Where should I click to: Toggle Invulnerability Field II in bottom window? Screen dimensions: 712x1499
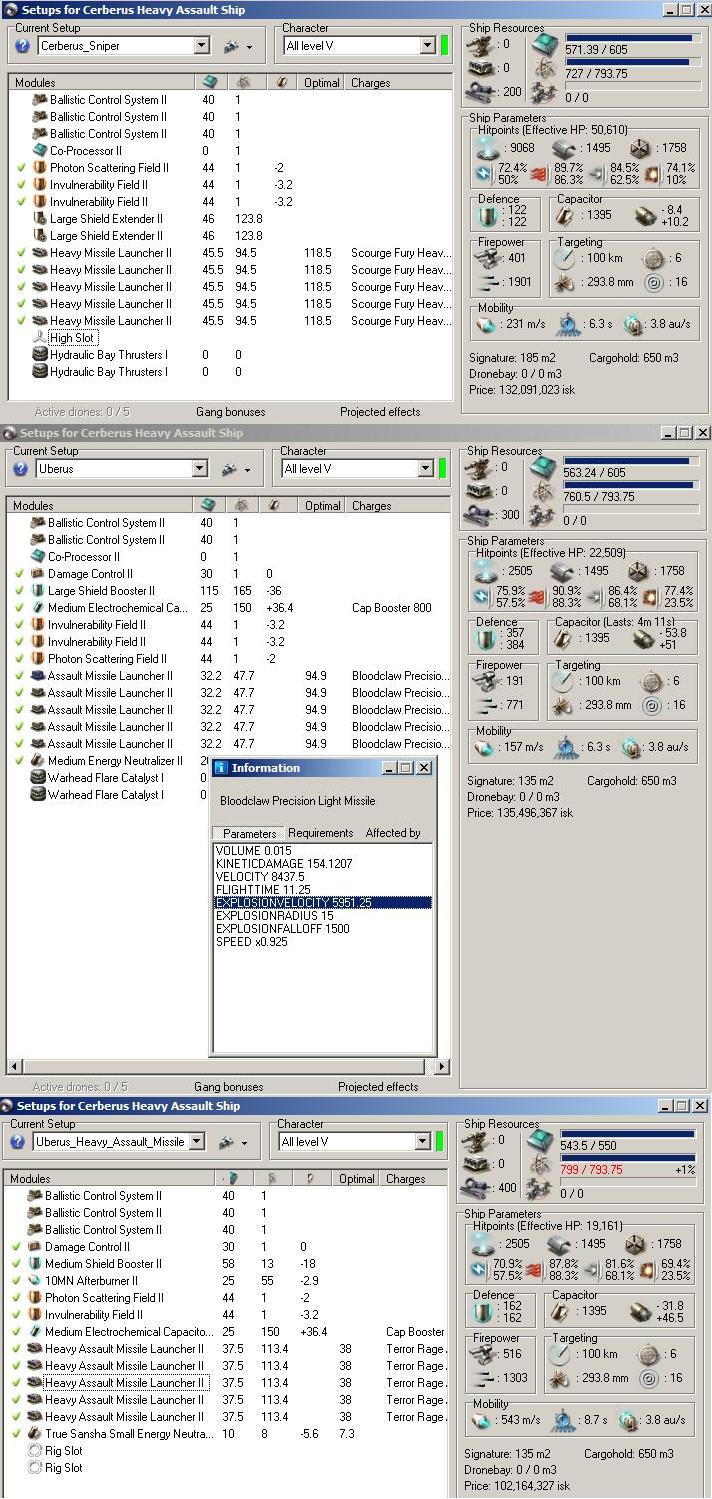click(x=17, y=1315)
